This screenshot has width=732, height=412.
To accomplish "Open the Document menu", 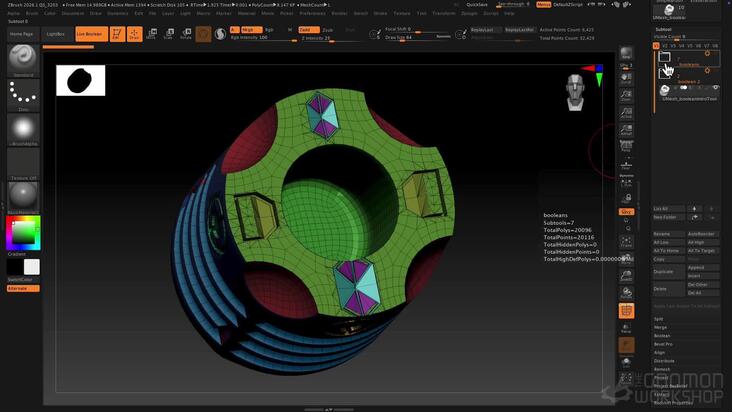I will (72, 14).
